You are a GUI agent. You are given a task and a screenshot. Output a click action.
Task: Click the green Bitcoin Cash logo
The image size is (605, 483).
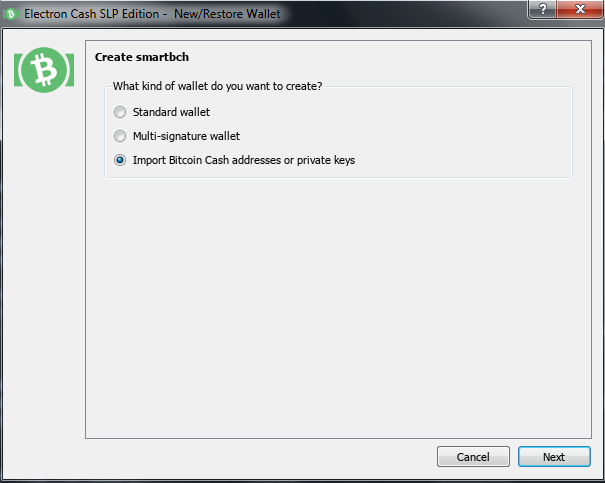click(44, 70)
